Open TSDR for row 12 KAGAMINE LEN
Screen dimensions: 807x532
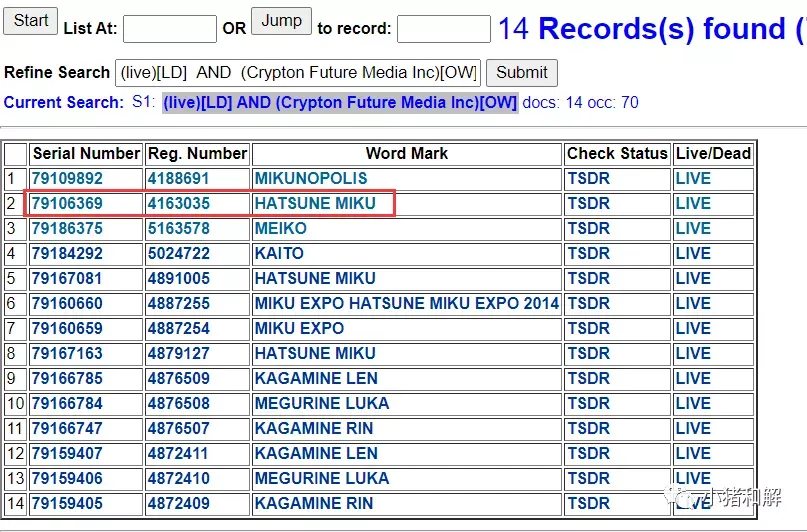click(x=588, y=454)
